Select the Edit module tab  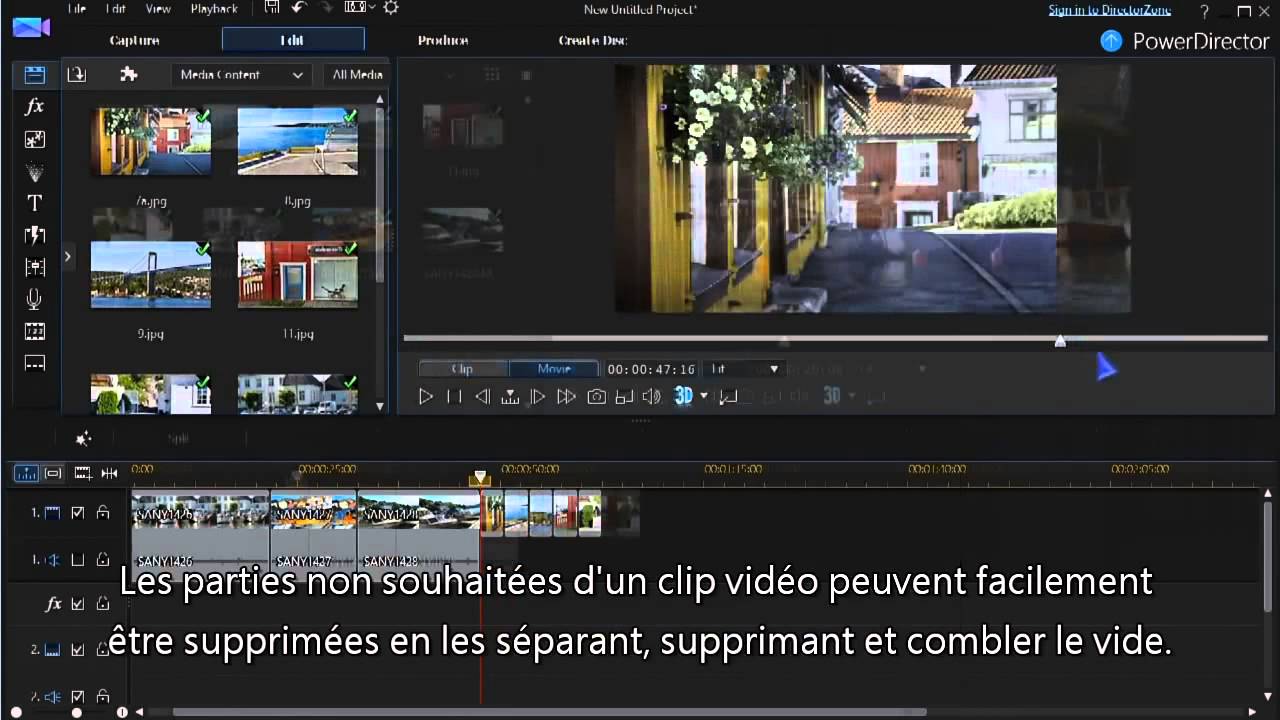pyautogui.click(x=293, y=40)
